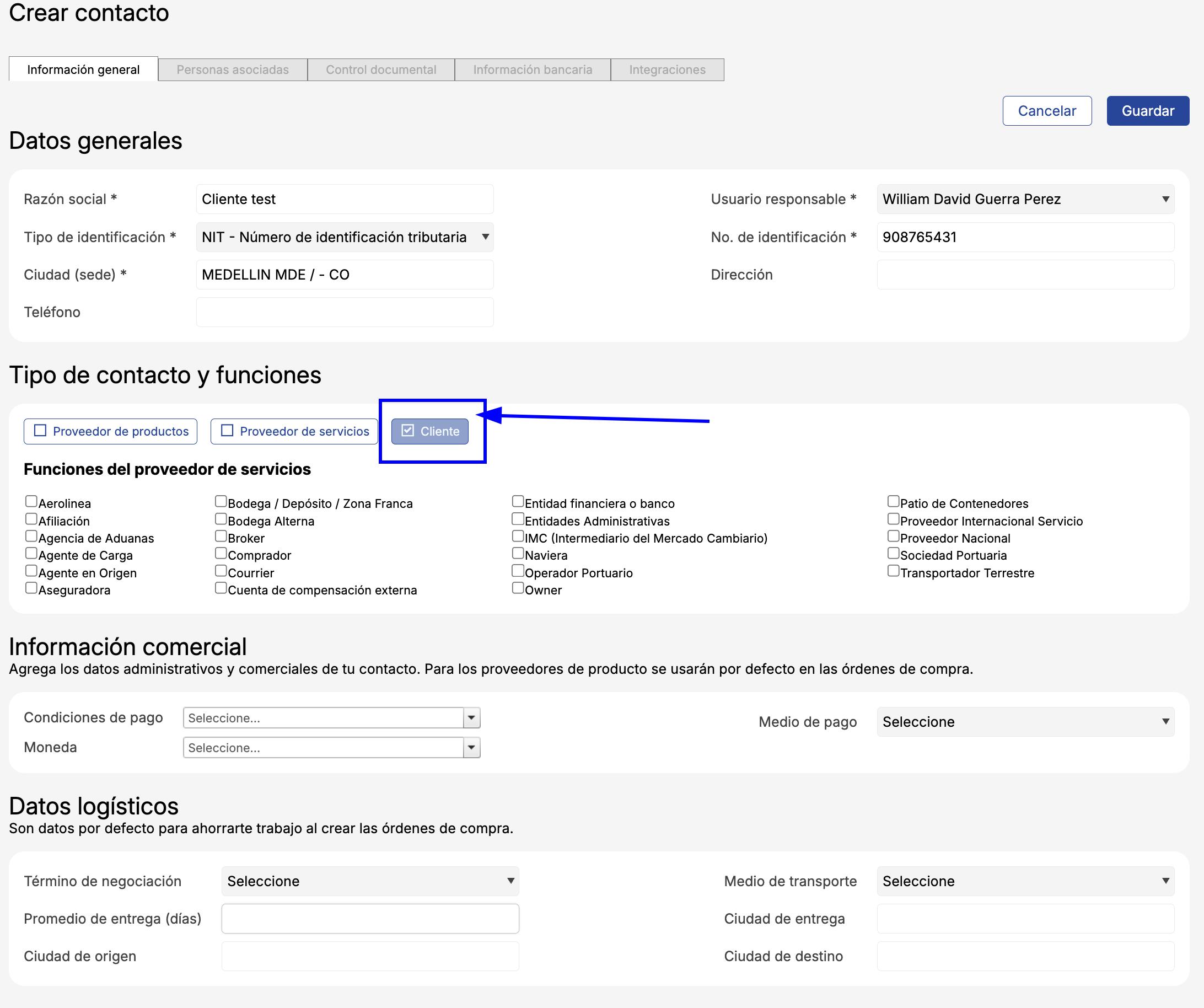The width and height of the screenshot is (1204, 1008).
Task: Focus the Dirección text field
Action: (1025, 275)
